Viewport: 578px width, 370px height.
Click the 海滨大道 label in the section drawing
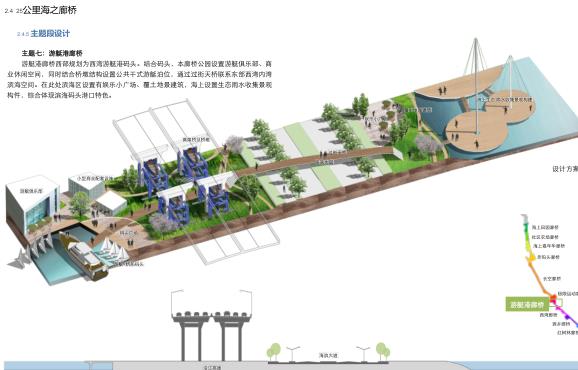pos(328,356)
